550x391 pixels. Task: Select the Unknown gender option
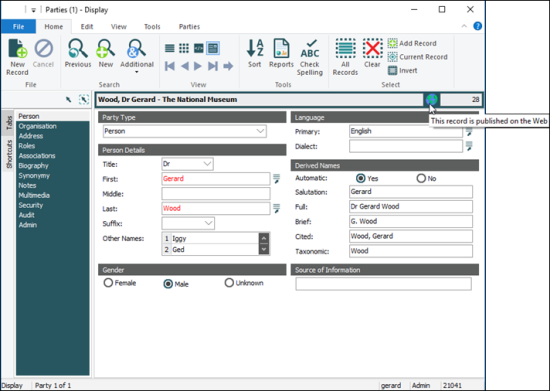coord(229,283)
